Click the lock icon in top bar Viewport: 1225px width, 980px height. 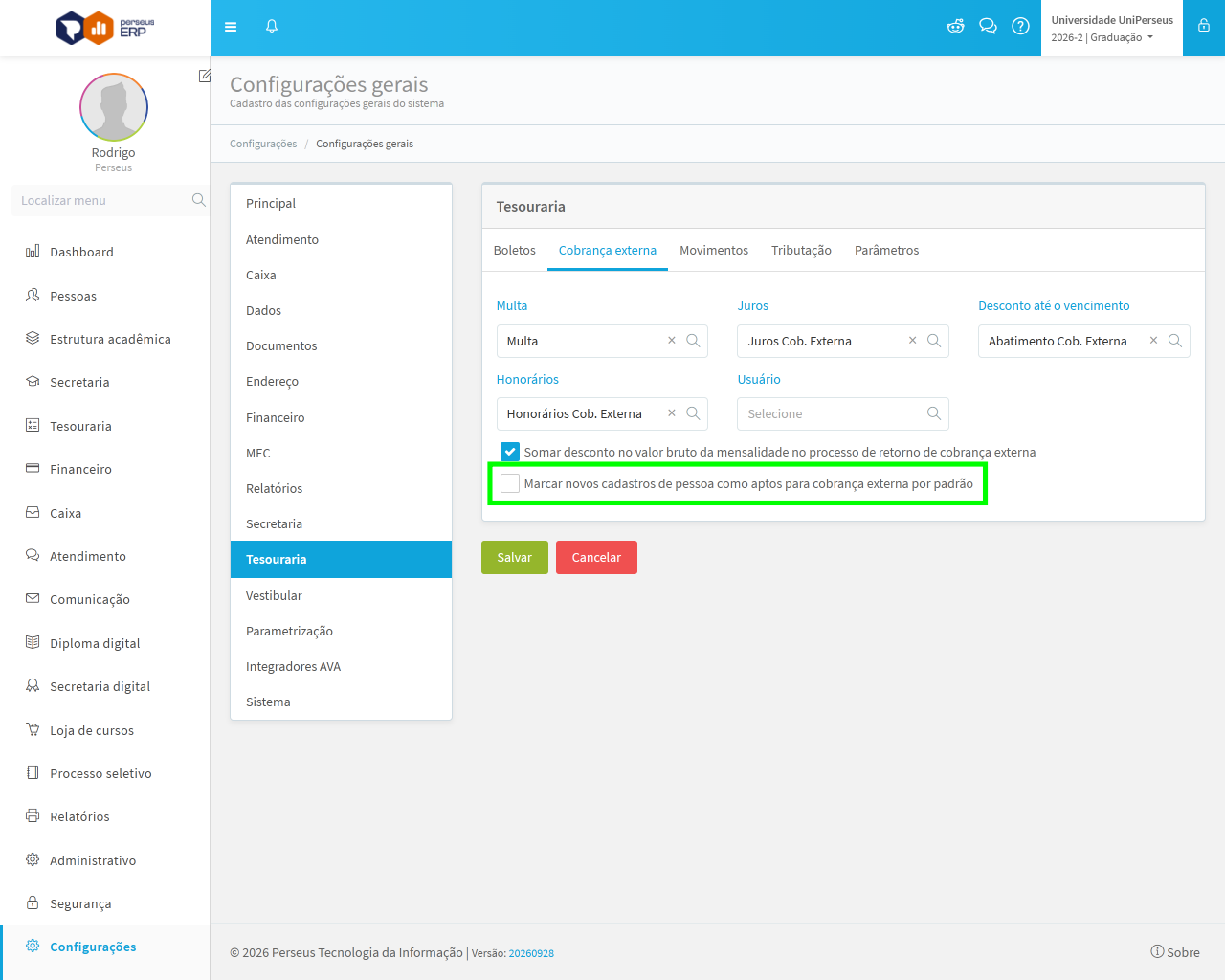click(1204, 27)
